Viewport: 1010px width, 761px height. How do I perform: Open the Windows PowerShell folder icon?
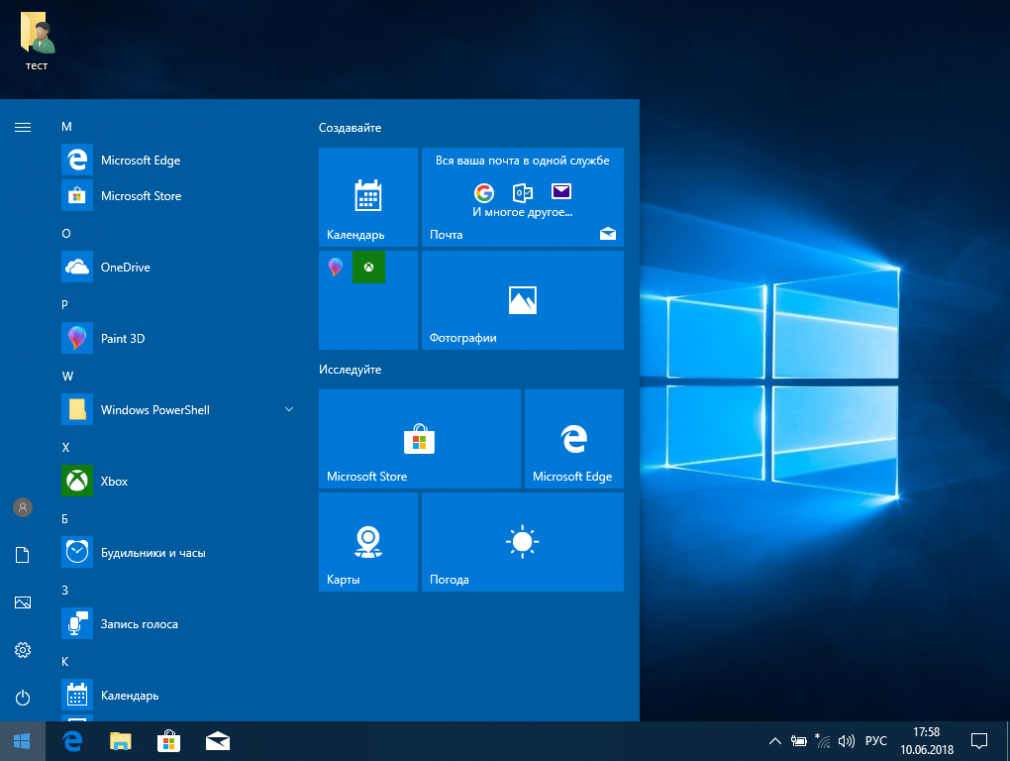77,410
